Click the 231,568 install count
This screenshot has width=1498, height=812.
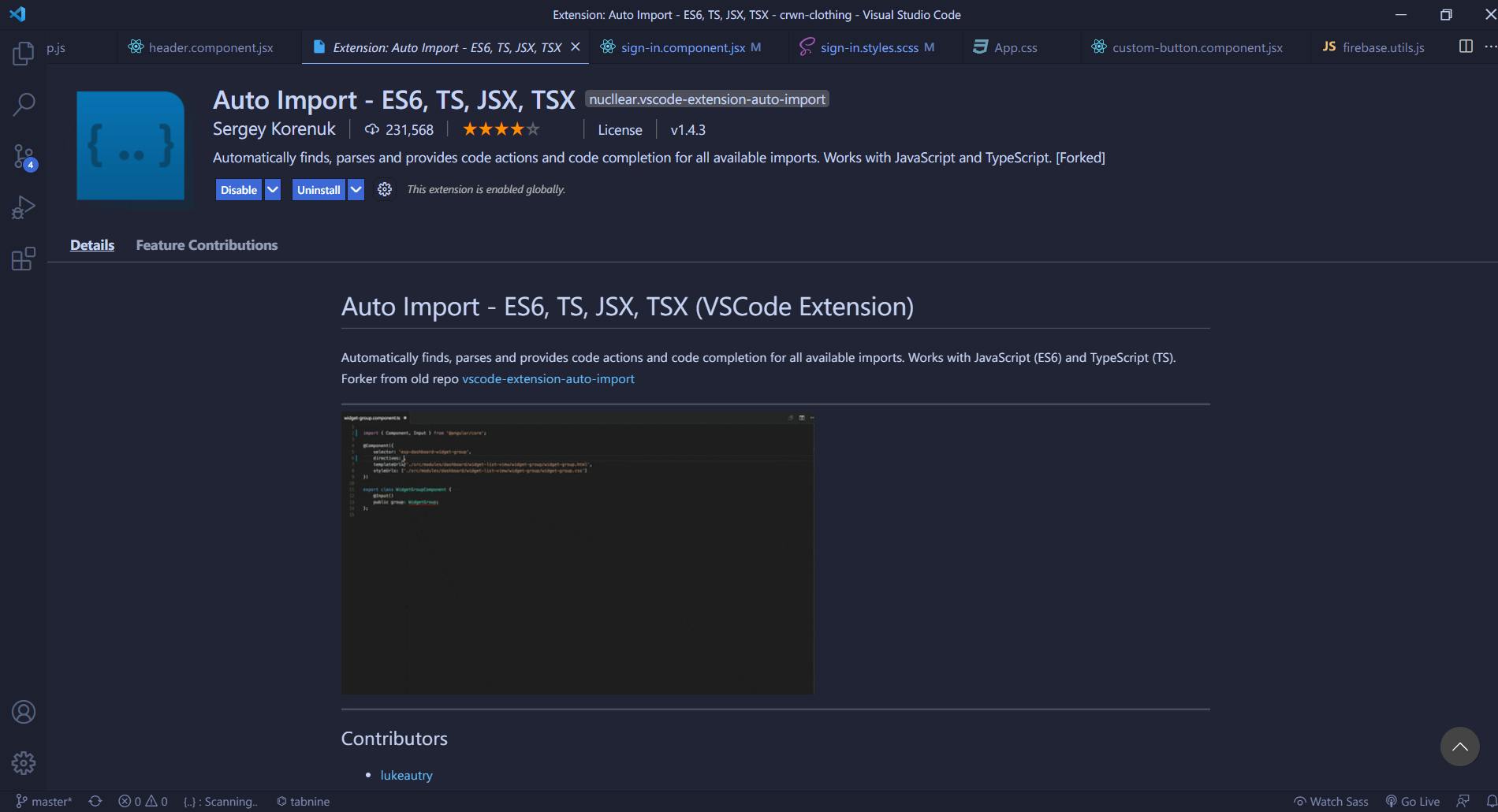pyautogui.click(x=409, y=130)
